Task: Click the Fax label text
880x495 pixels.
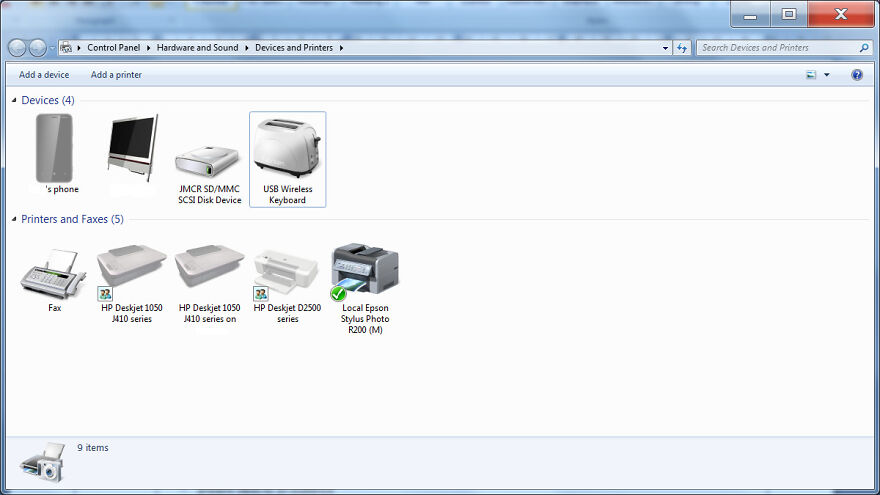Action: pos(54,308)
